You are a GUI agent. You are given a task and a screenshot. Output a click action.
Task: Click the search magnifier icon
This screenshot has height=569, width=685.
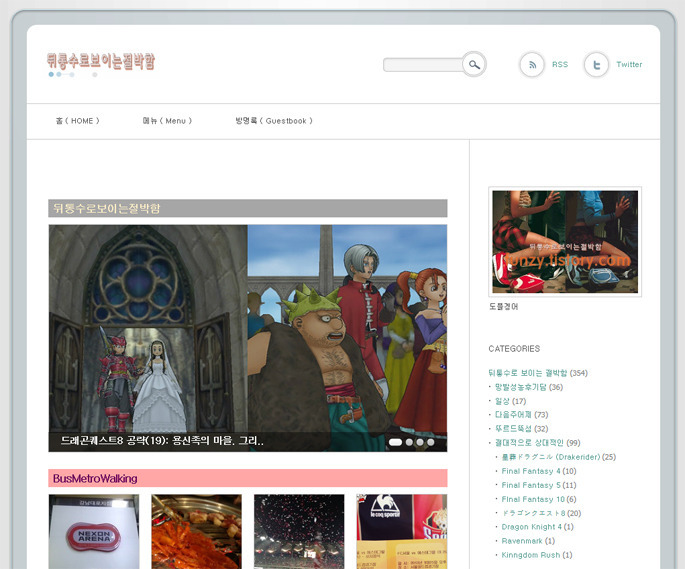474,64
